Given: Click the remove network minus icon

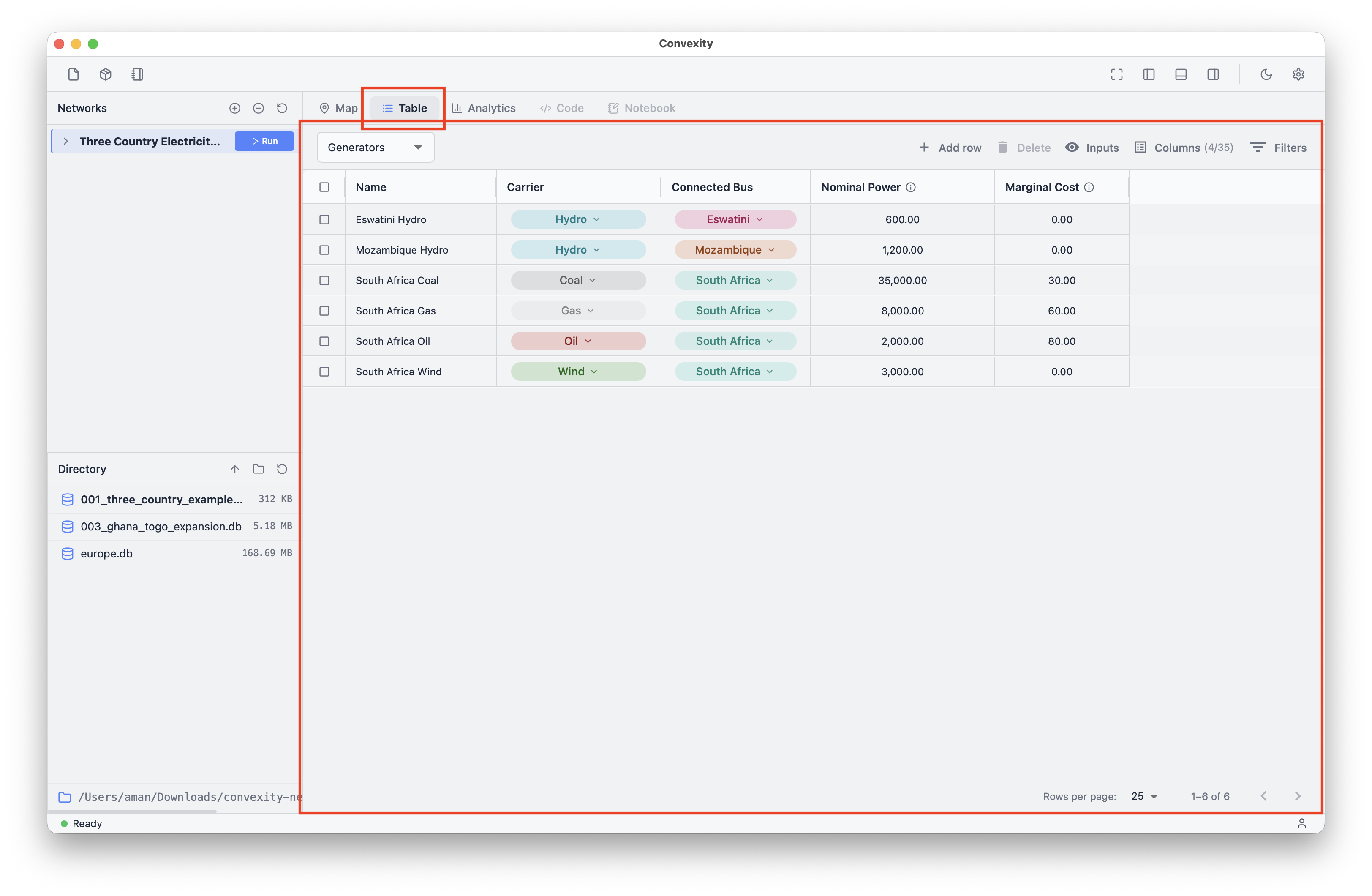Looking at the screenshot, I should click(258, 108).
